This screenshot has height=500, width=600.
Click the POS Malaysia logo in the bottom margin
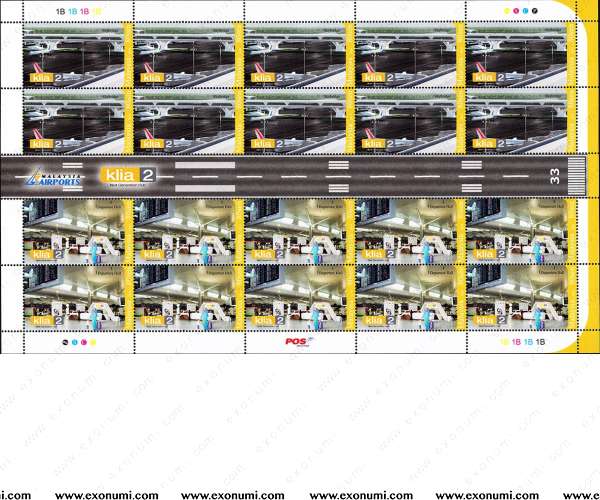(299, 340)
